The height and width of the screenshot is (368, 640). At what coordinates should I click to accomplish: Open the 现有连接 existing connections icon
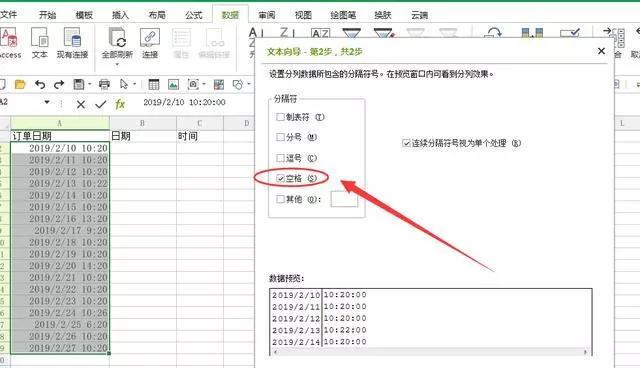coord(72,38)
